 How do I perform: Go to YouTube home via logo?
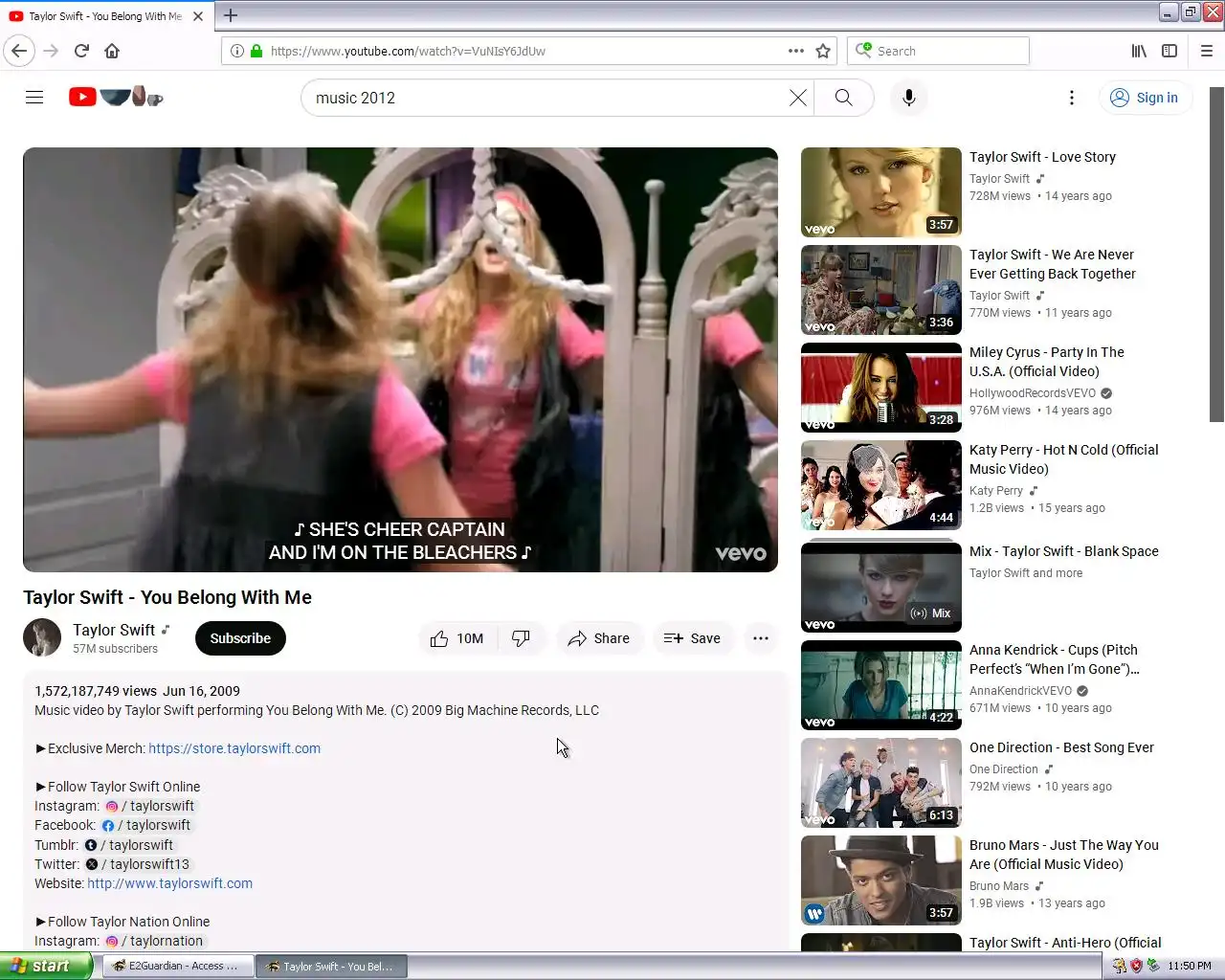(116, 97)
